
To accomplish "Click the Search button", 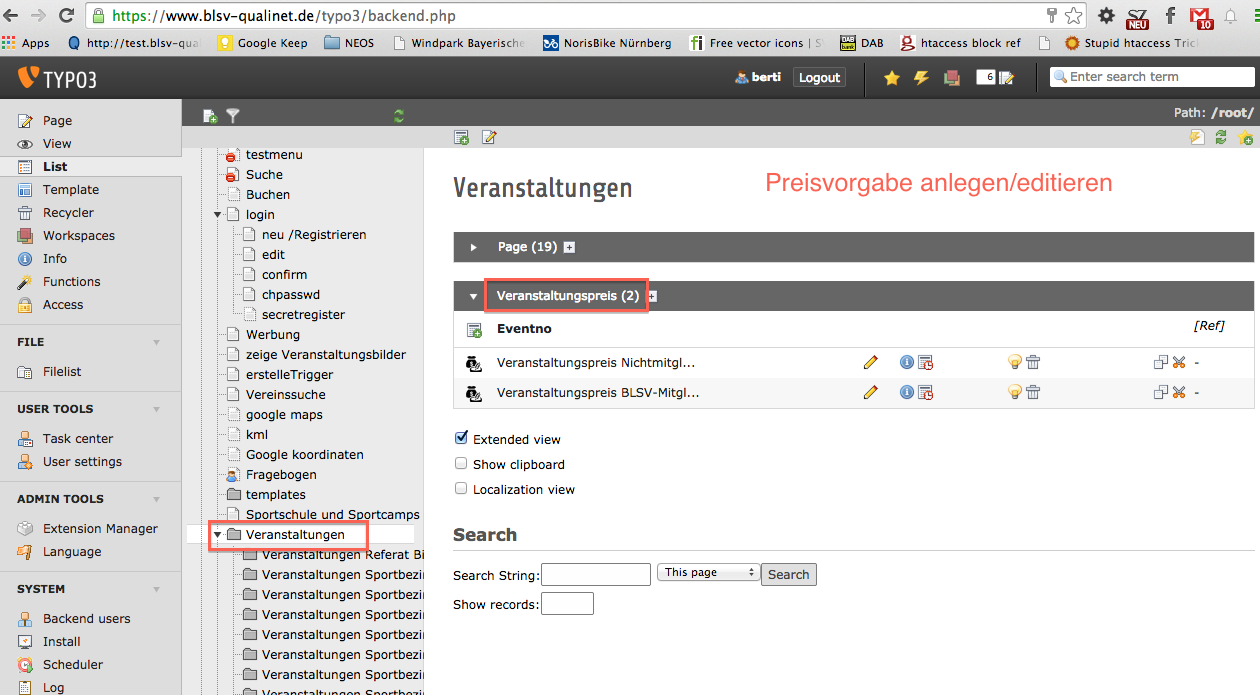I will coord(788,575).
